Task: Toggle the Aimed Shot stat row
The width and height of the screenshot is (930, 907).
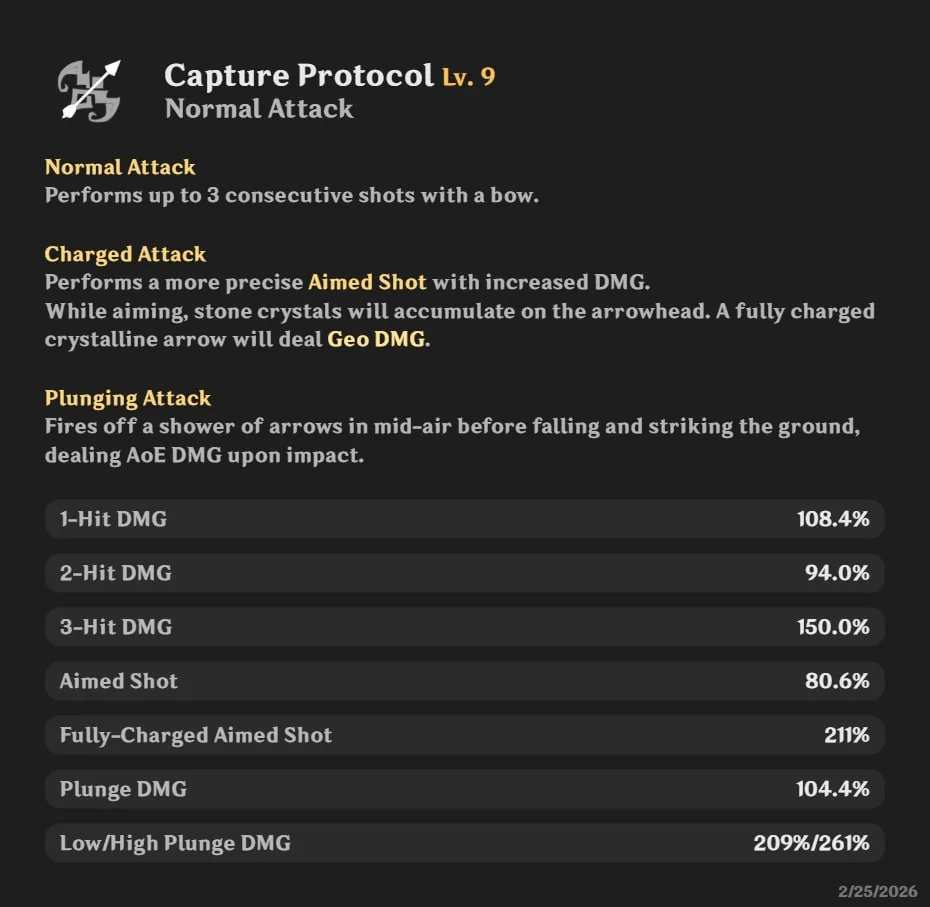Action: (465, 681)
